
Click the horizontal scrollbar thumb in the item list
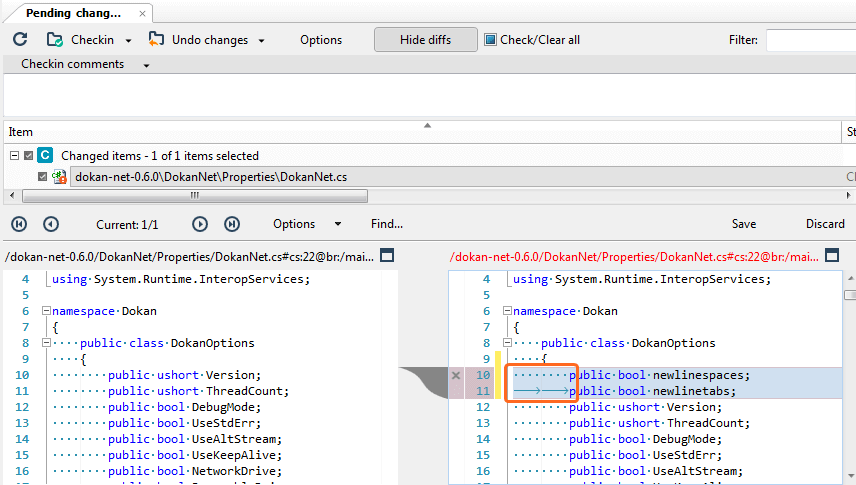(x=194, y=196)
